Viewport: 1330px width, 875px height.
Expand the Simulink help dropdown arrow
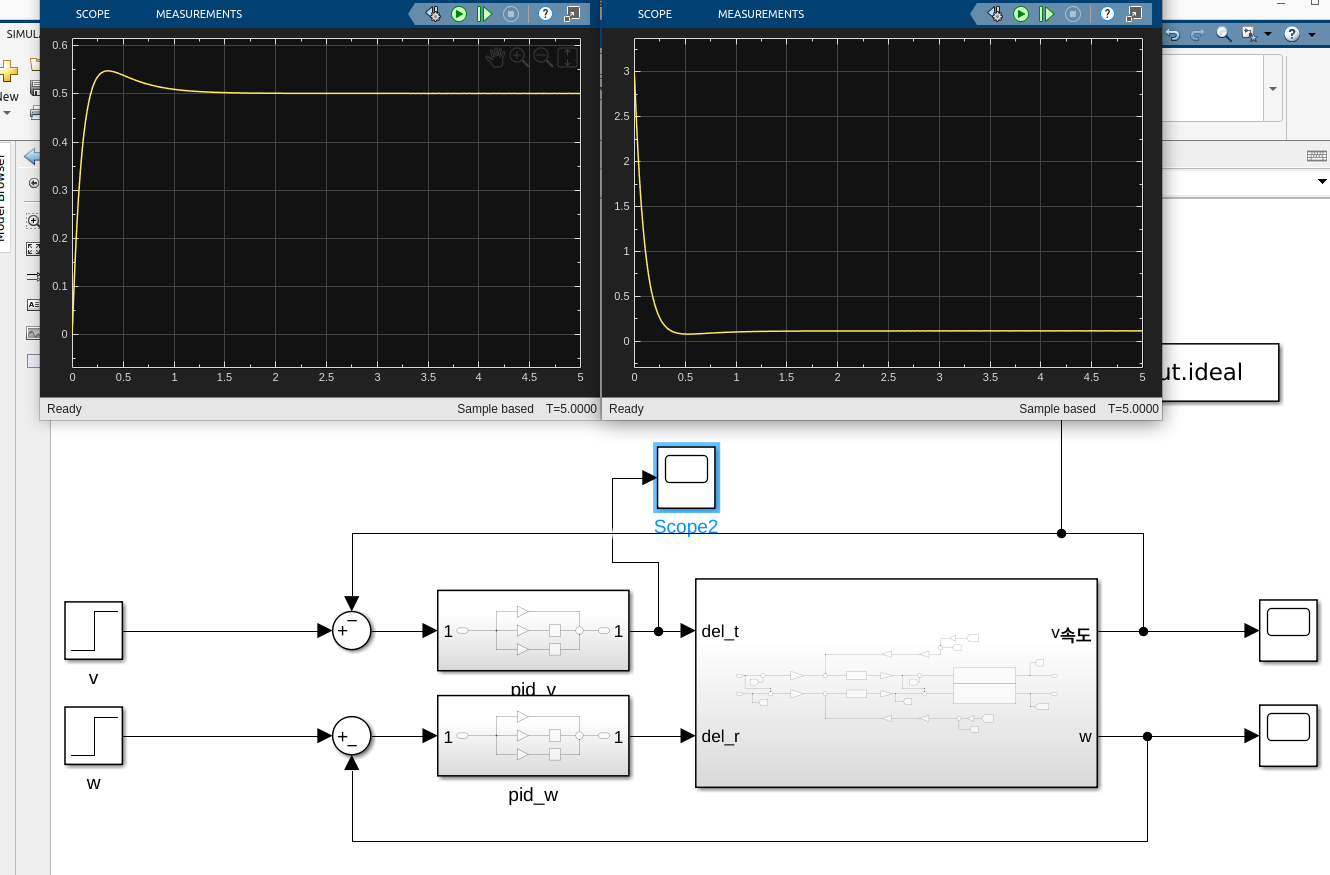tap(1312, 34)
